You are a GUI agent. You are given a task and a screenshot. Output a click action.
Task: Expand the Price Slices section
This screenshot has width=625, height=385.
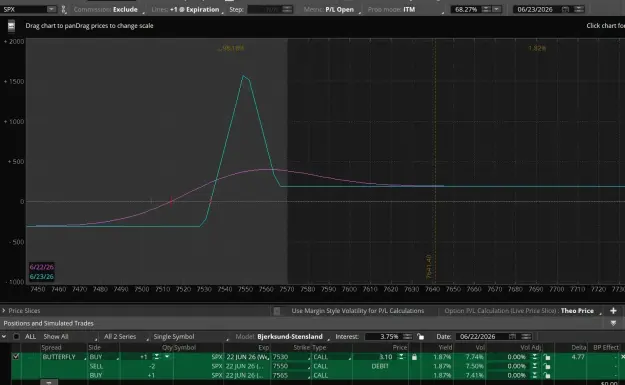[4, 310]
